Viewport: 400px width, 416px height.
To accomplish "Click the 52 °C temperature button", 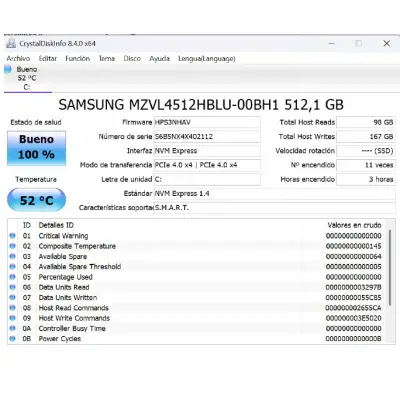I will pyautogui.click(x=36, y=200).
